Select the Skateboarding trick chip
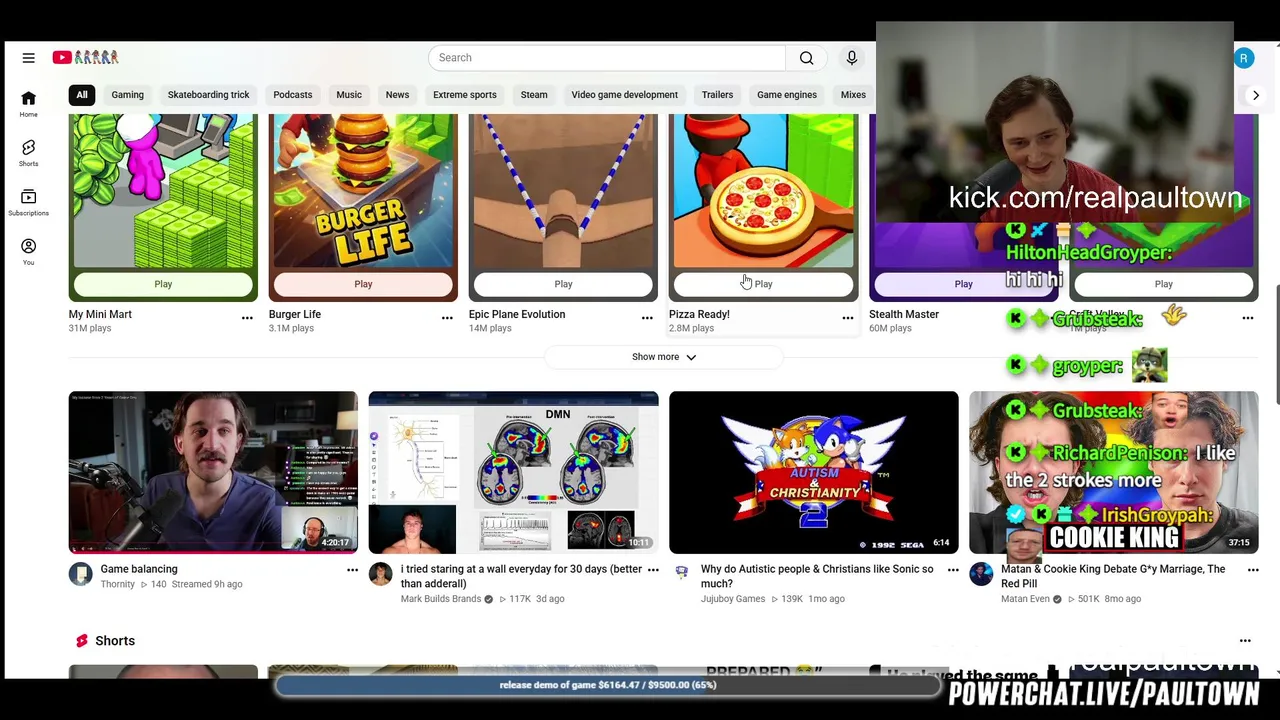Image resolution: width=1280 pixels, height=720 pixels. coord(208,95)
